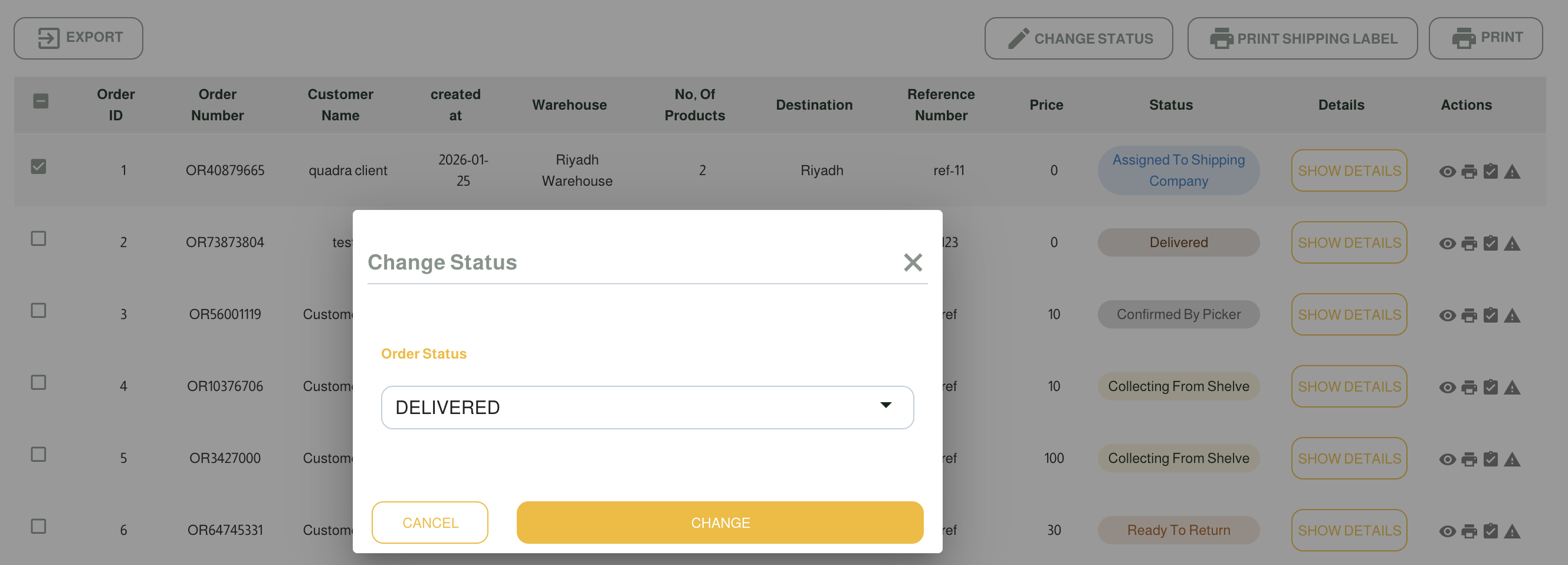Click the EXPORT button
Image resolution: width=1568 pixels, height=565 pixels.
click(78, 38)
